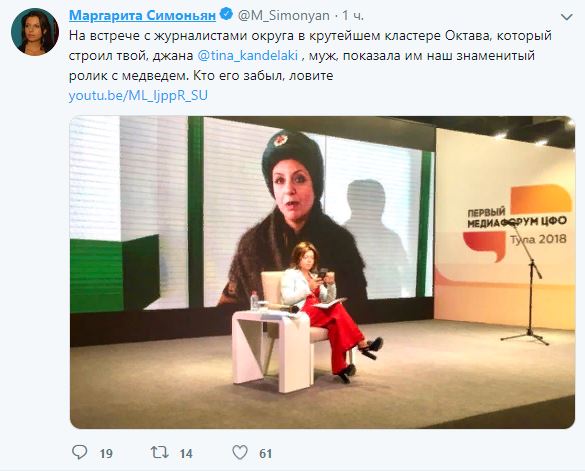This screenshot has width=585, height=471.
Task: Click the reply speech bubble icon
Action: 79,452
